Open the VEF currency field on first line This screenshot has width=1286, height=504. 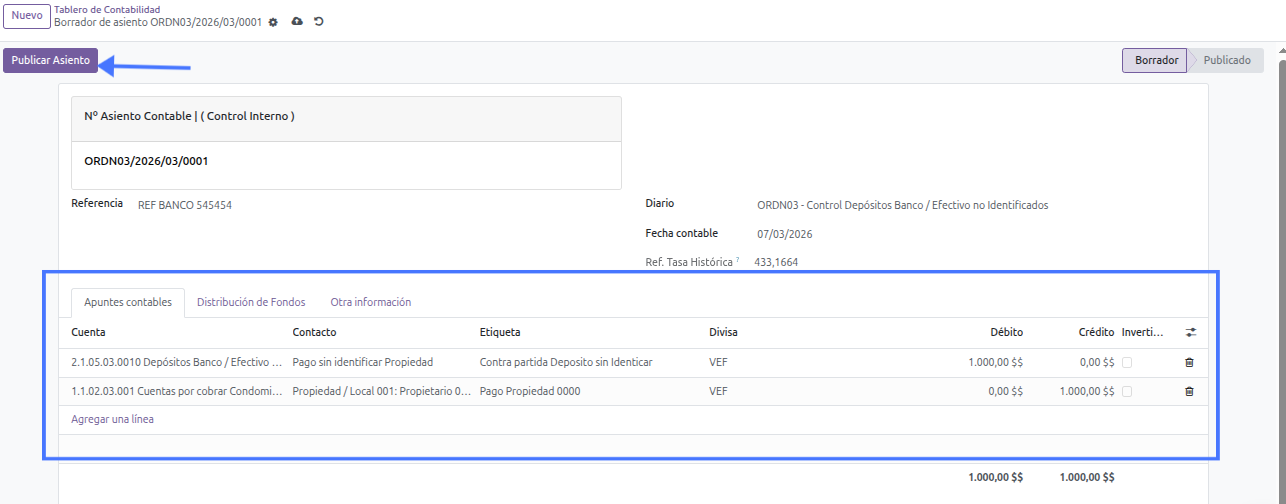(x=718, y=363)
